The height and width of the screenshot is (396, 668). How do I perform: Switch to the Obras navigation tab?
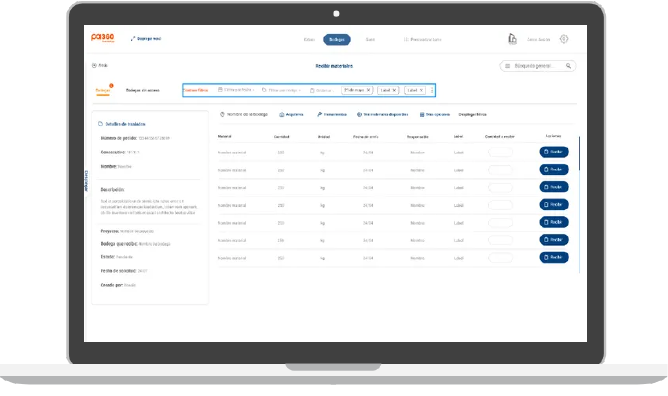pos(309,40)
